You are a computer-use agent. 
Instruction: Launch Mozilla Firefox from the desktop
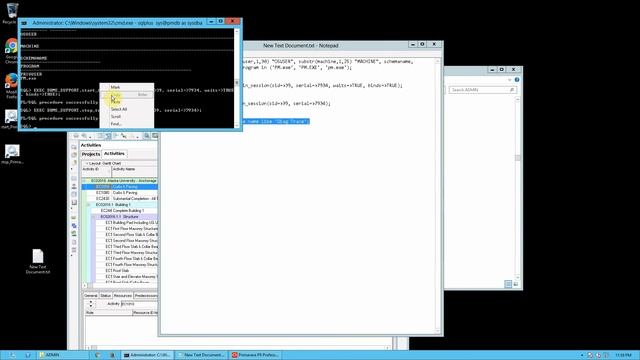click(11, 85)
